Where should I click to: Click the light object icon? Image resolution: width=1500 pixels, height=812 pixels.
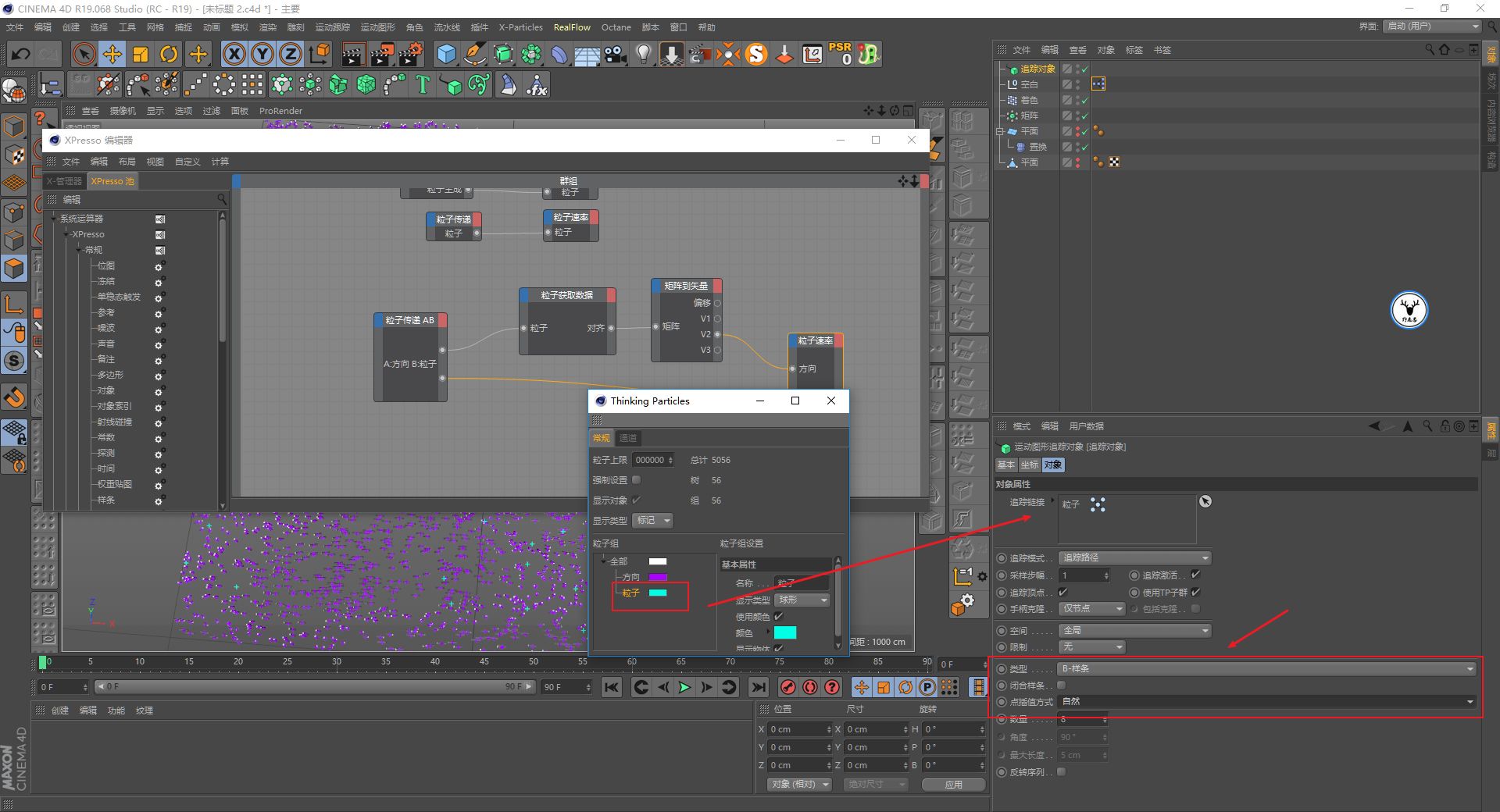(642, 54)
